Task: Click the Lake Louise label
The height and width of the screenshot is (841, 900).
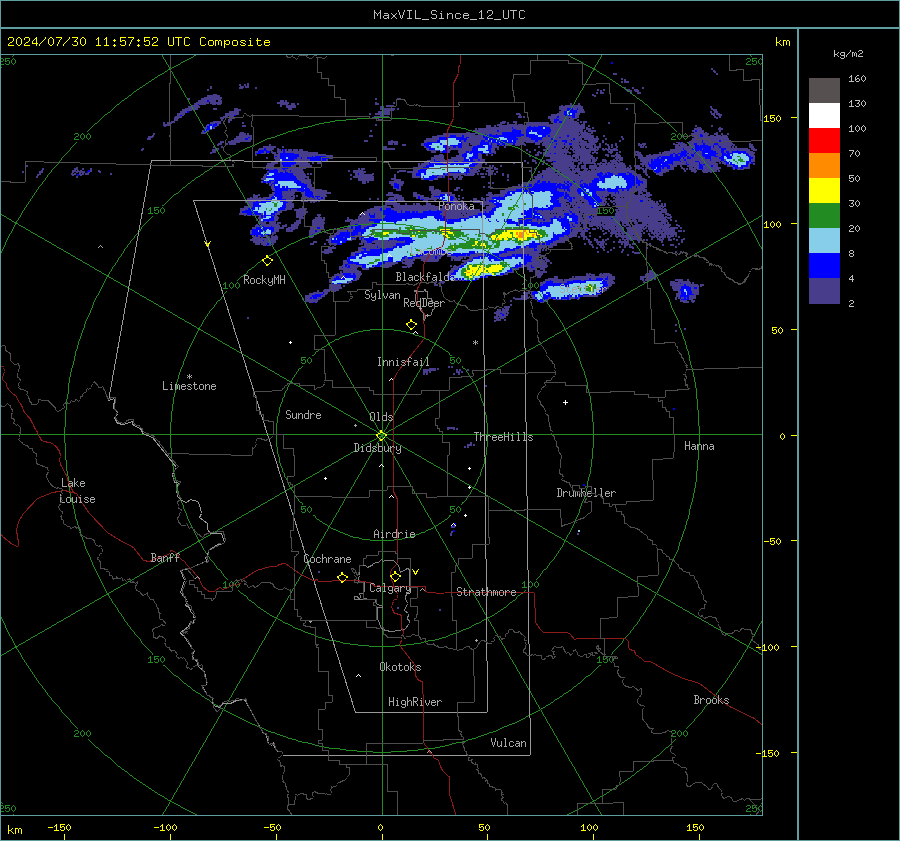Action: (77, 491)
